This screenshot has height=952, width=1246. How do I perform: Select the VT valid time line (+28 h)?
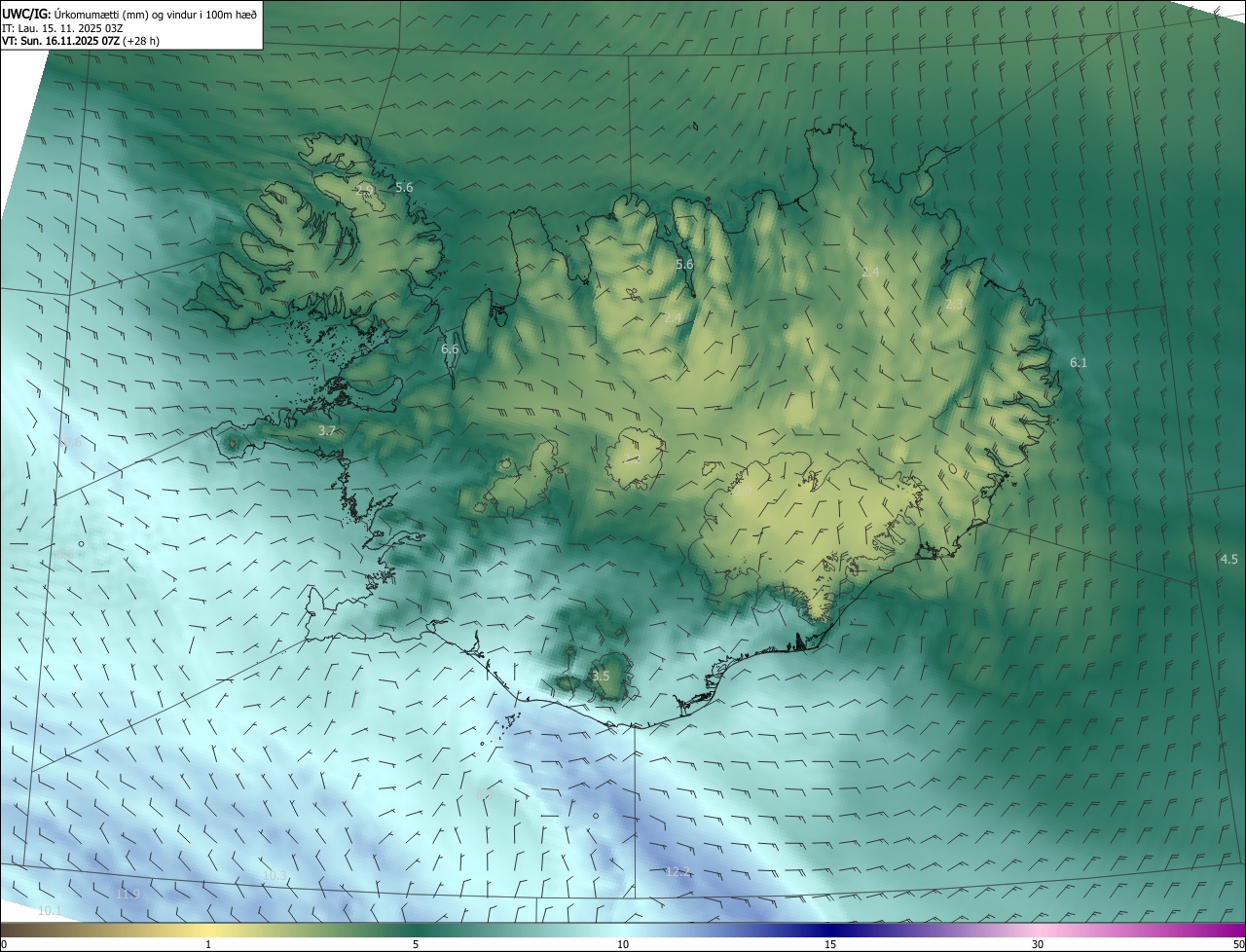pyautogui.click(x=81, y=41)
